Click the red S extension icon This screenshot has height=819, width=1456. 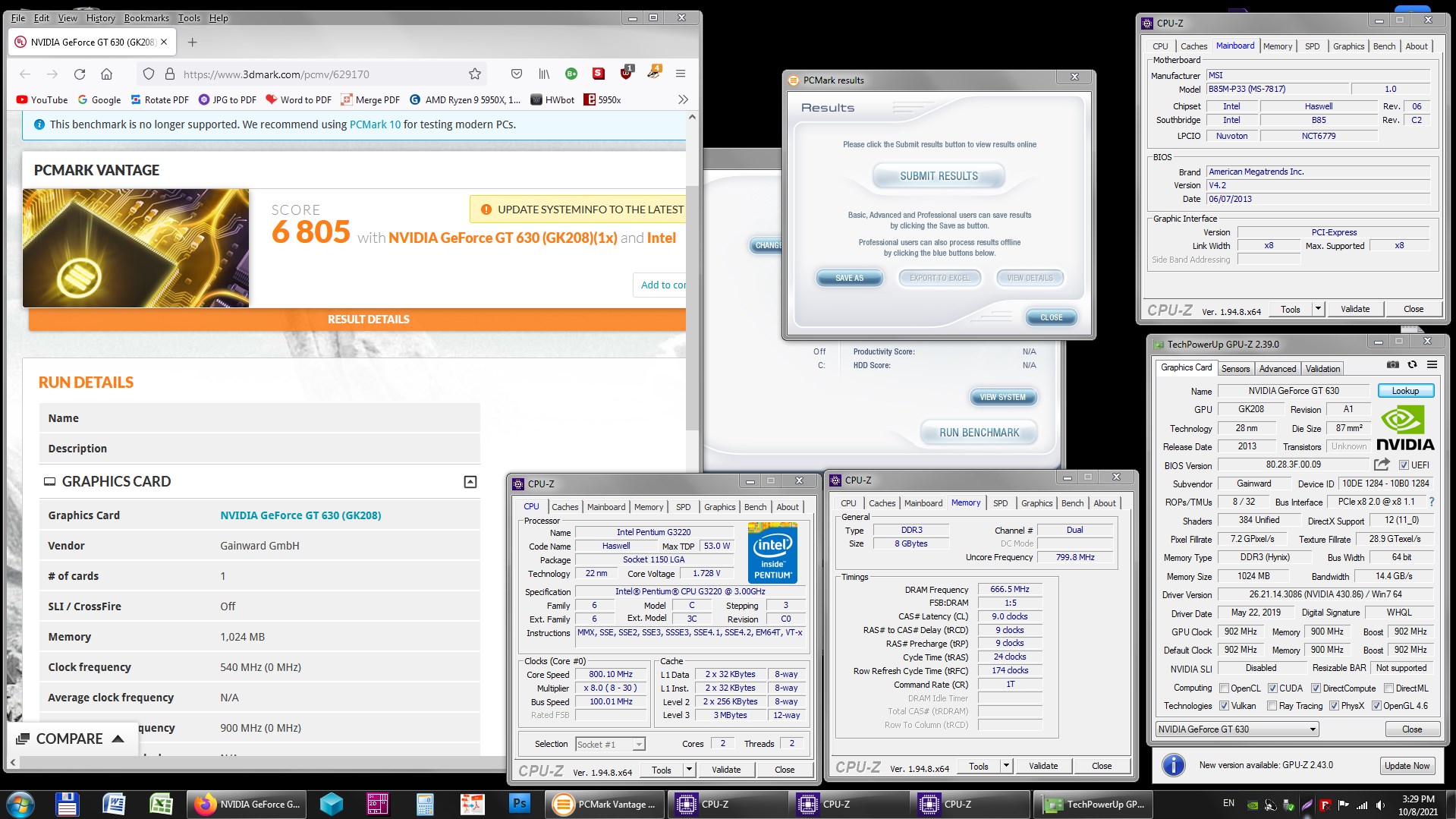coord(599,74)
